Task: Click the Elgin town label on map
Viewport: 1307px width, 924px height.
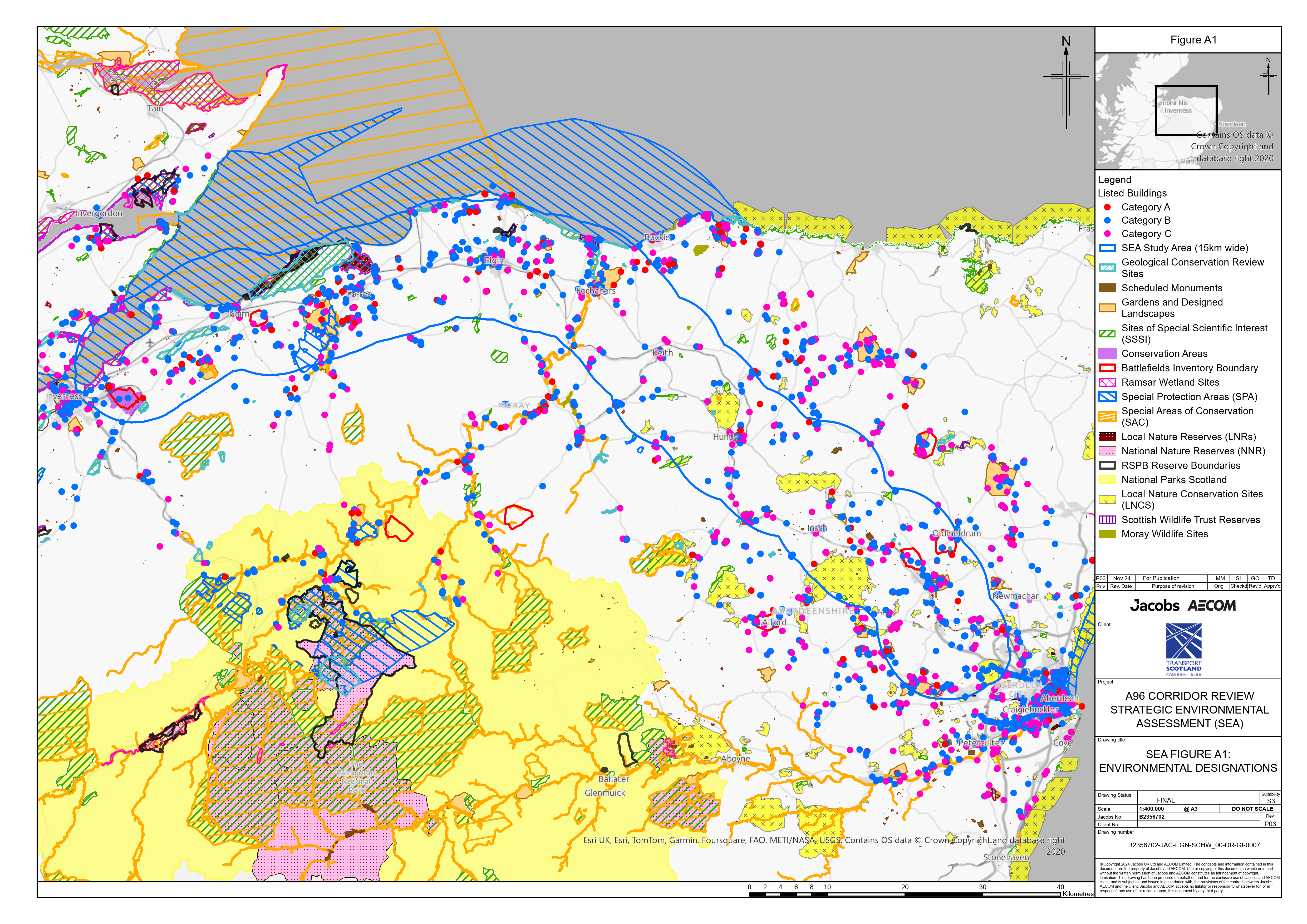Action: pyautogui.click(x=494, y=260)
